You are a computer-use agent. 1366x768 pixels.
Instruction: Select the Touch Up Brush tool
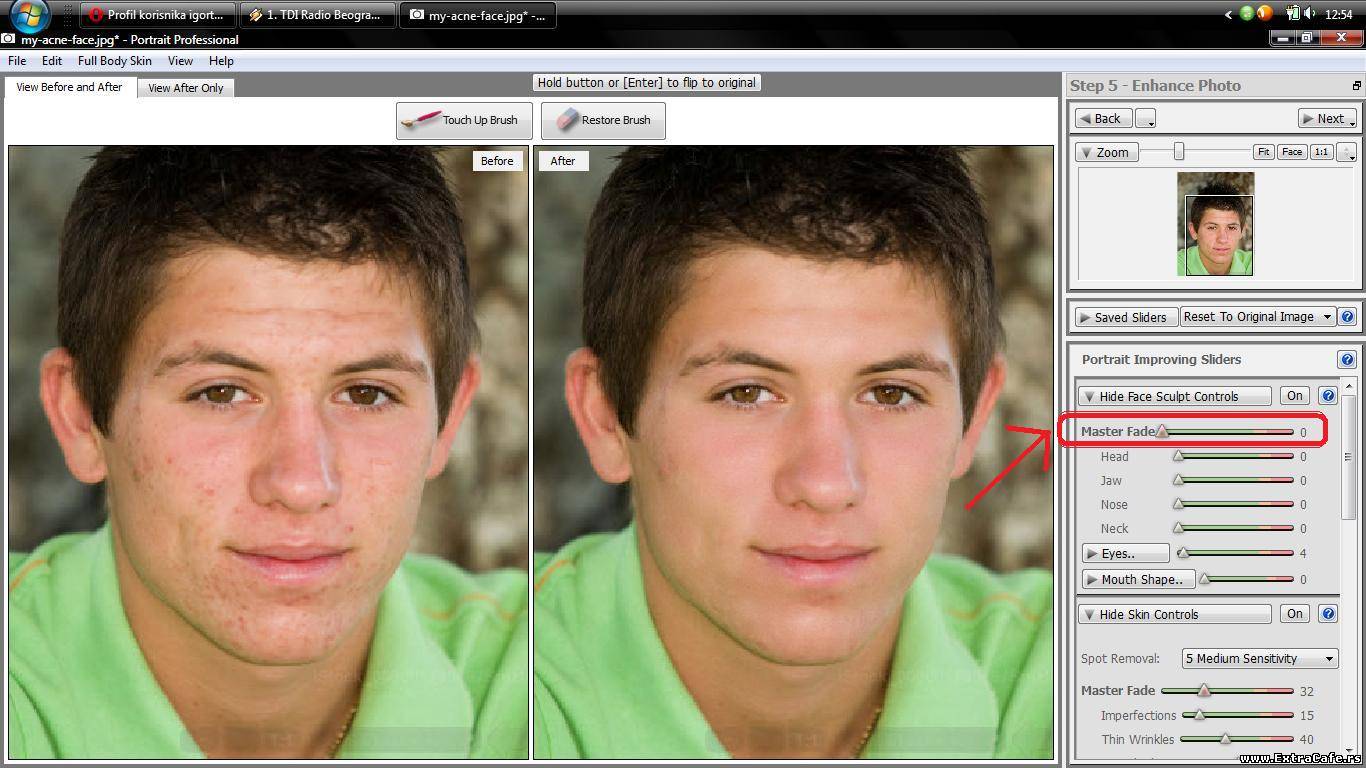point(464,120)
